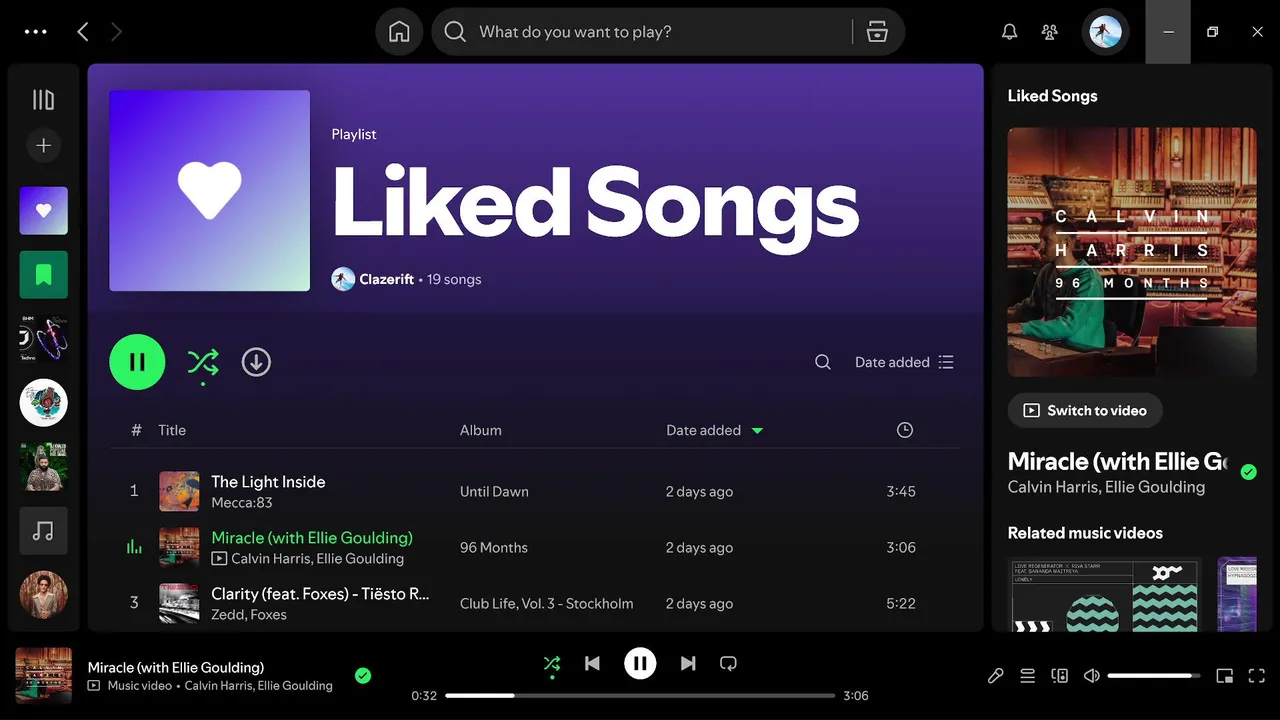Open the '96 Months' album link
The width and height of the screenshot is (1280, 720).
[x=494, y=548]
